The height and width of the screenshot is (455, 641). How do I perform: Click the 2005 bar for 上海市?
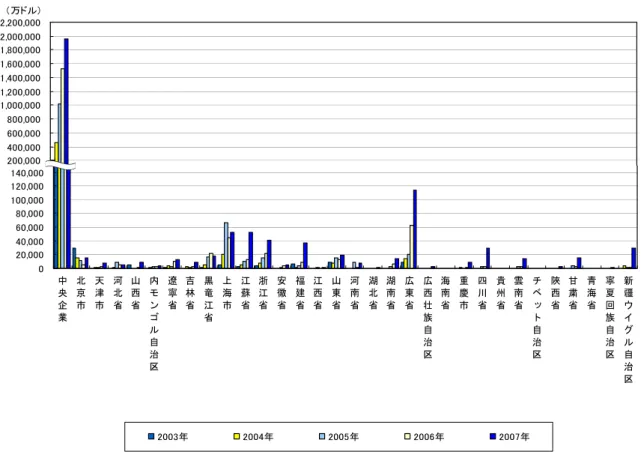coord(226,245)
